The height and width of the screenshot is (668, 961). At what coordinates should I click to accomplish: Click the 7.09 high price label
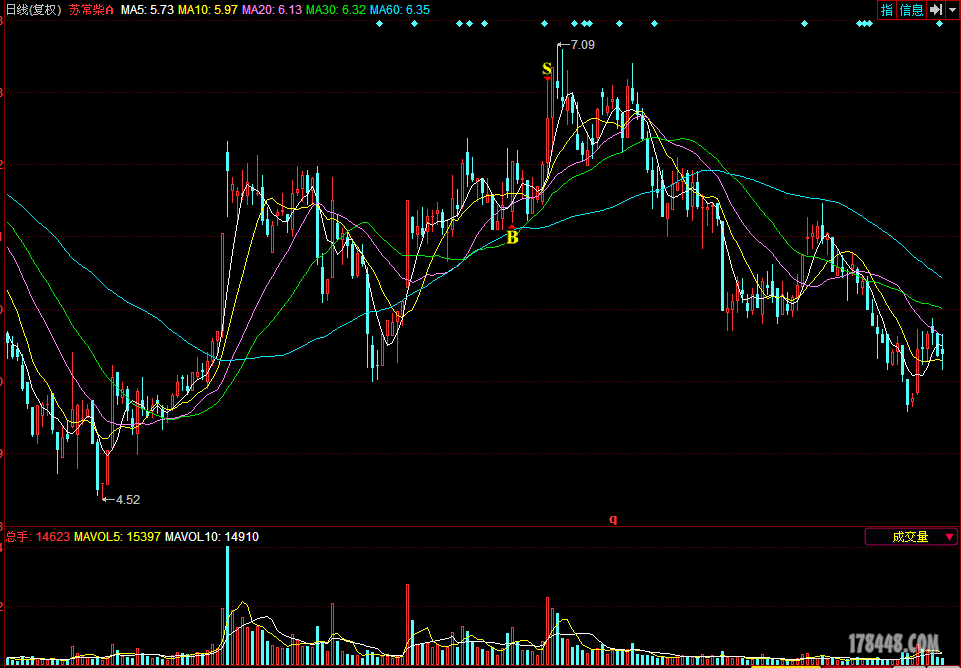click(x=582, y=45)
